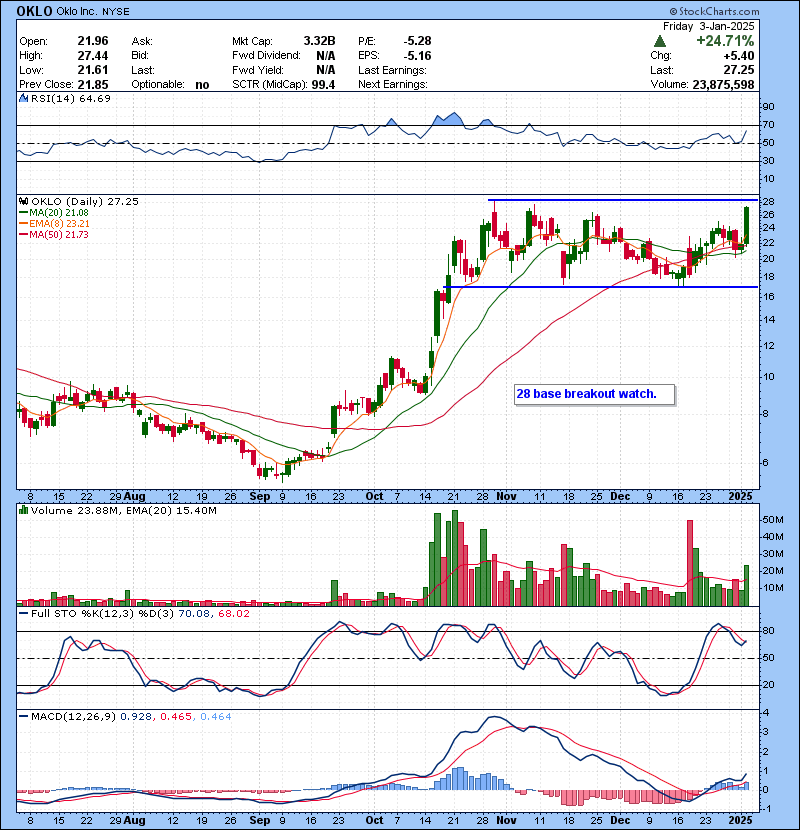Click MACD histogram value 0.464 in legend

[215, 716]
